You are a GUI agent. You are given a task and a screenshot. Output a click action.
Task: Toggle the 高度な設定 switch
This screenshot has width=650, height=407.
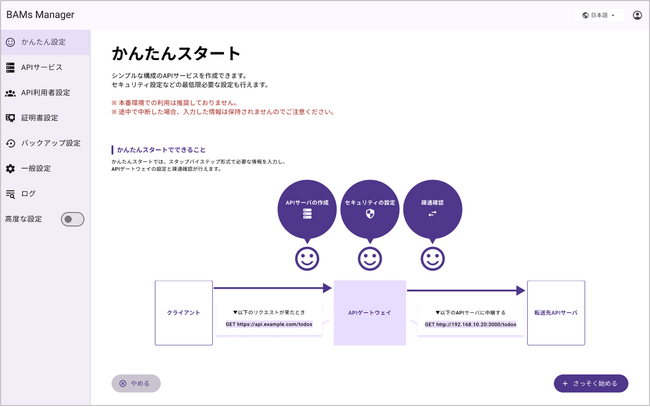click(x=73, y=219)
